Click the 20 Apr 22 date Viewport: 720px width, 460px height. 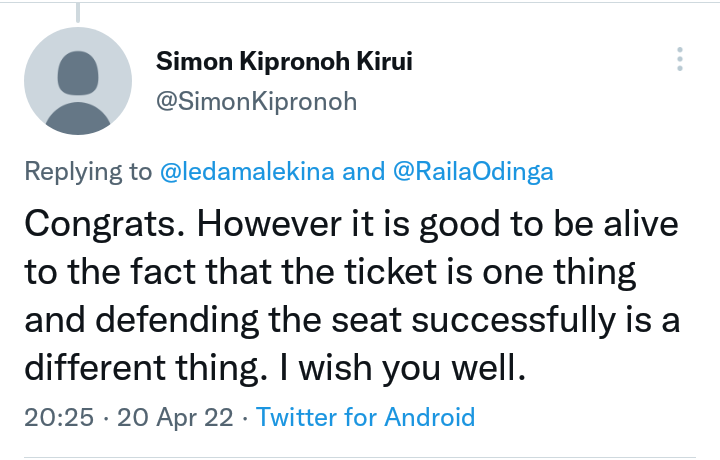click(175, 417)
